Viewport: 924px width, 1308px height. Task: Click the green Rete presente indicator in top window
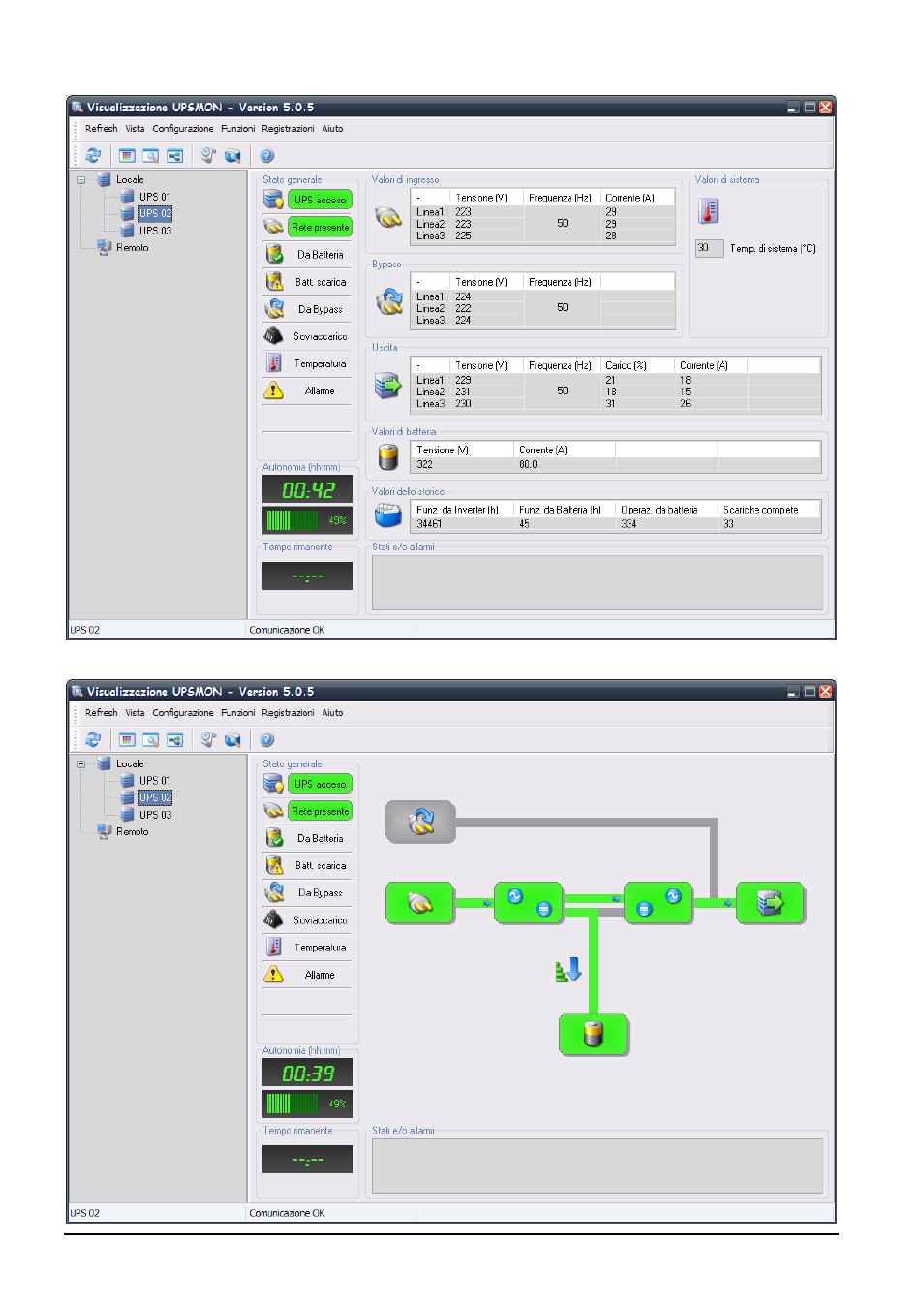[x=320, y=227]
